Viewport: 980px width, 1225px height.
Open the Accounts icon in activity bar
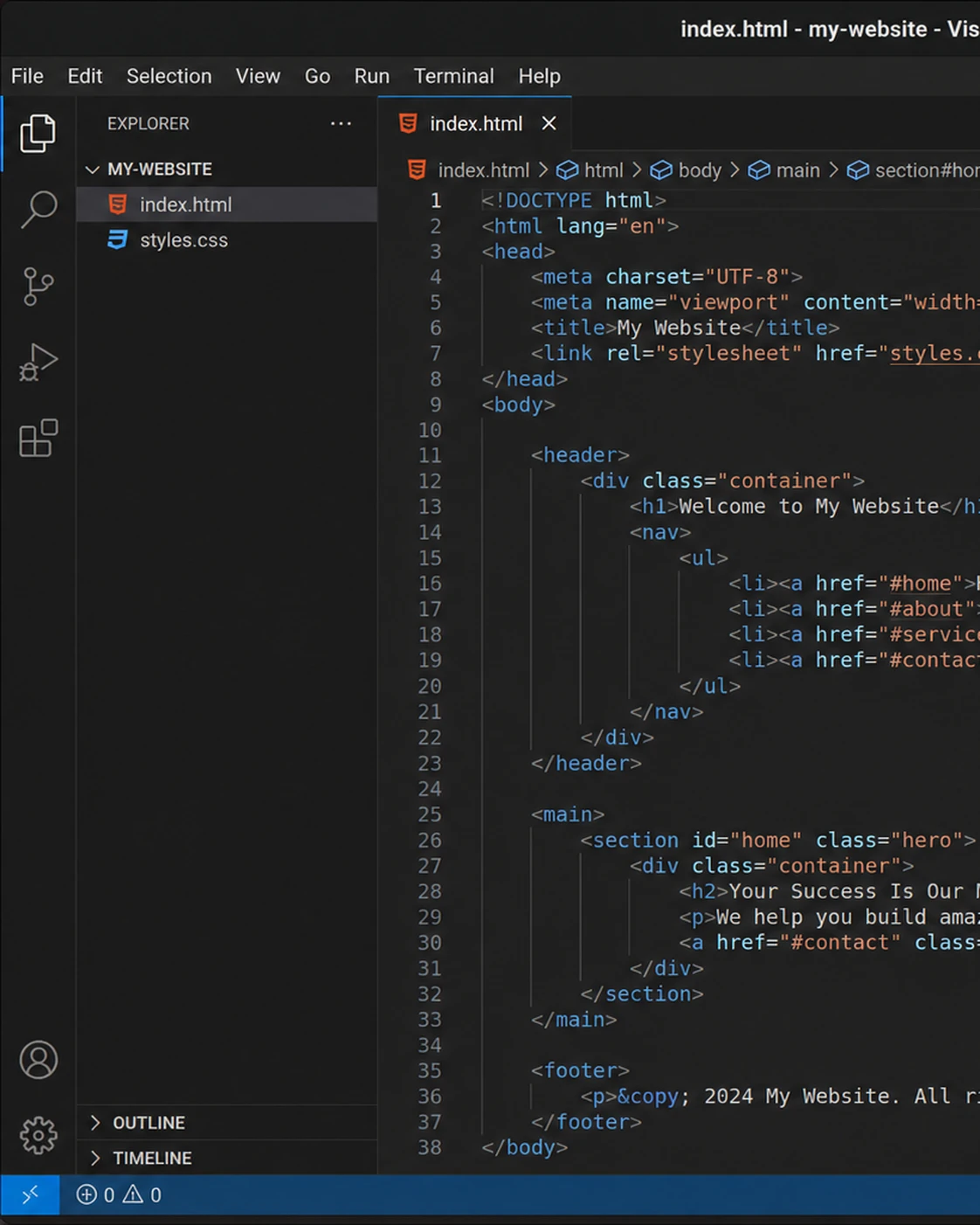click(38, 1060)
